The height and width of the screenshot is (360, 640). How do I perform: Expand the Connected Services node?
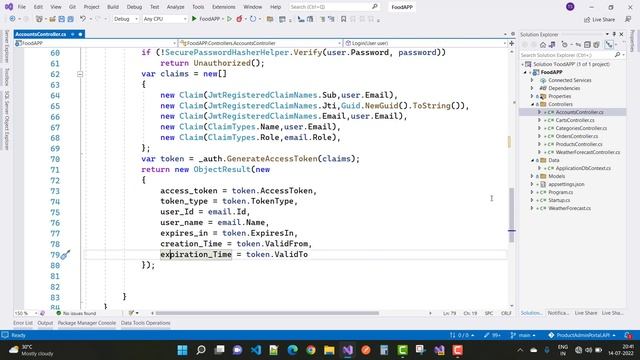tap(532, 80)
